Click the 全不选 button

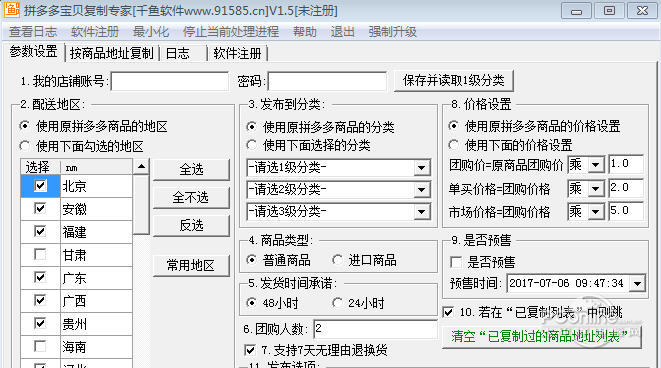191,197
